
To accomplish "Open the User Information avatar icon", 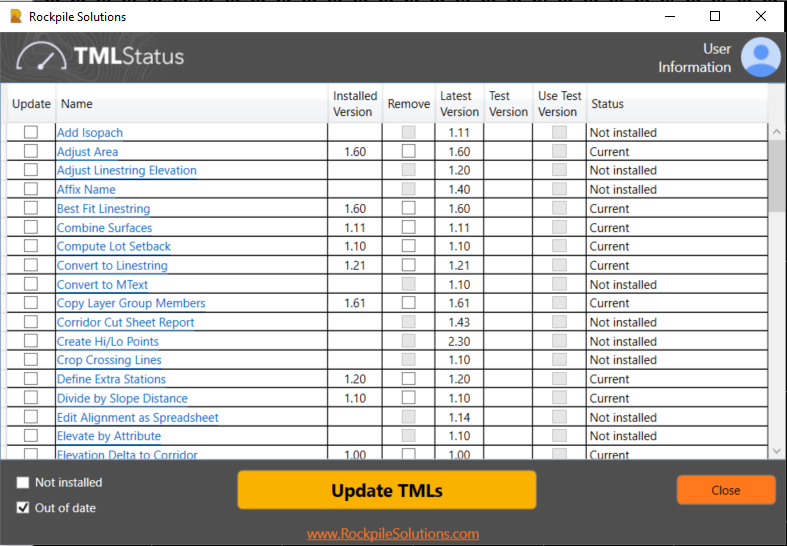I will (761, 57).
